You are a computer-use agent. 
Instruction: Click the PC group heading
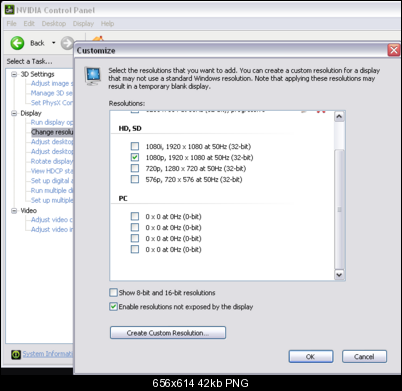coord(123,198)
